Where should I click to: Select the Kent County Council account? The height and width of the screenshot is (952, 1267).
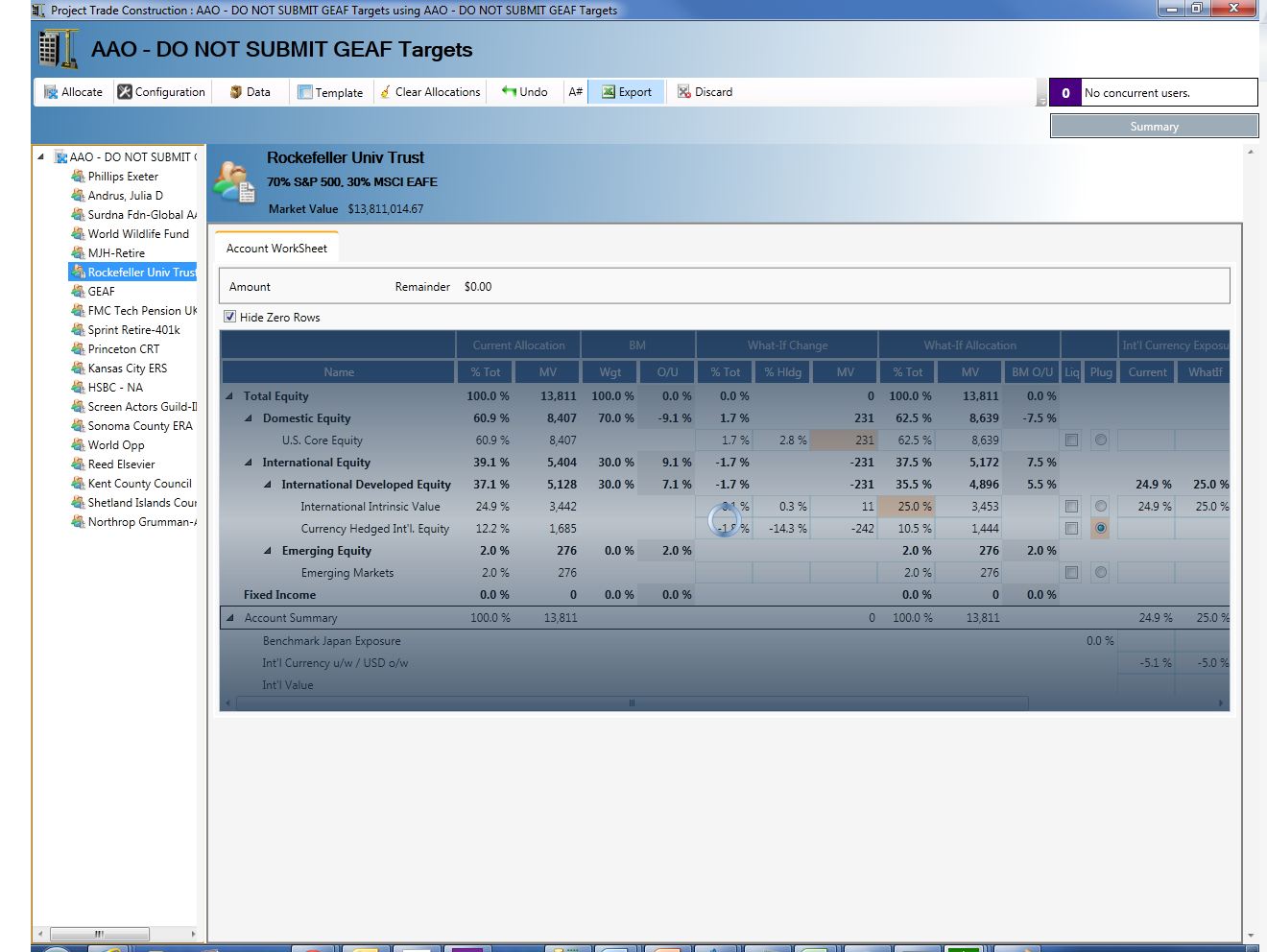pos(140,484)
